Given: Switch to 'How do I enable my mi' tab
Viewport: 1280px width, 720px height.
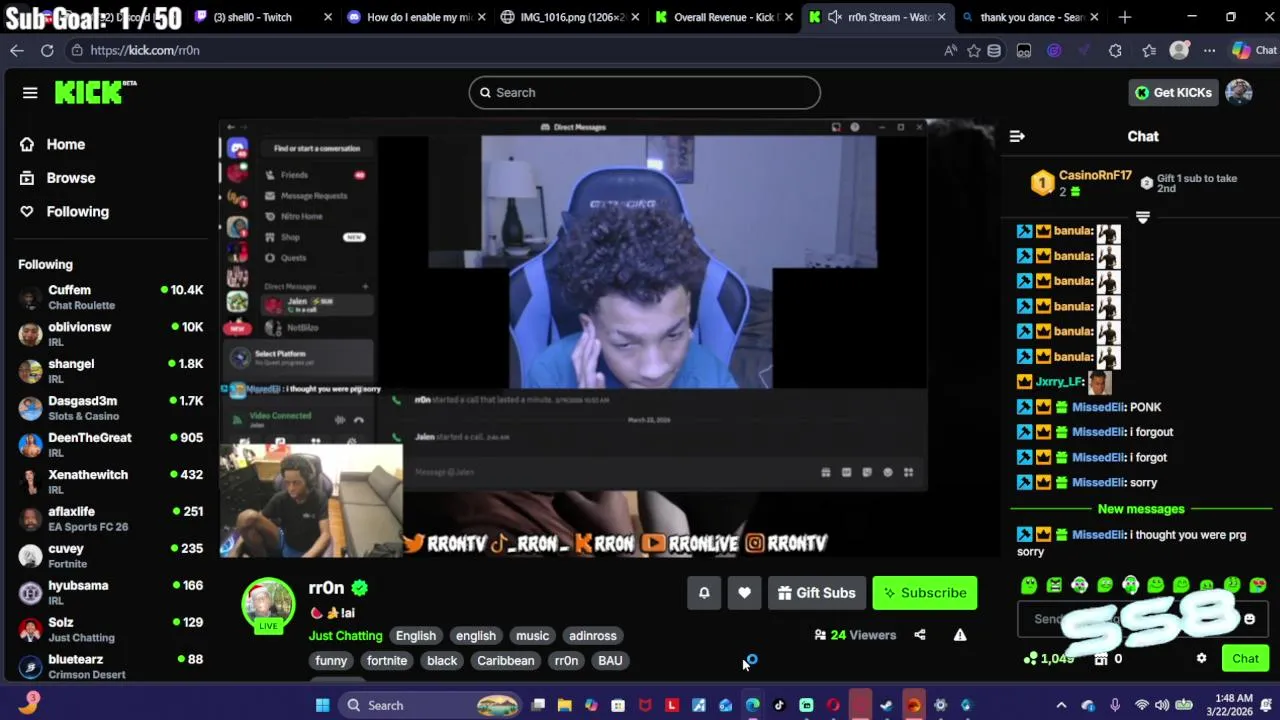Looking at the screenshot, I should tap(418, 17).
